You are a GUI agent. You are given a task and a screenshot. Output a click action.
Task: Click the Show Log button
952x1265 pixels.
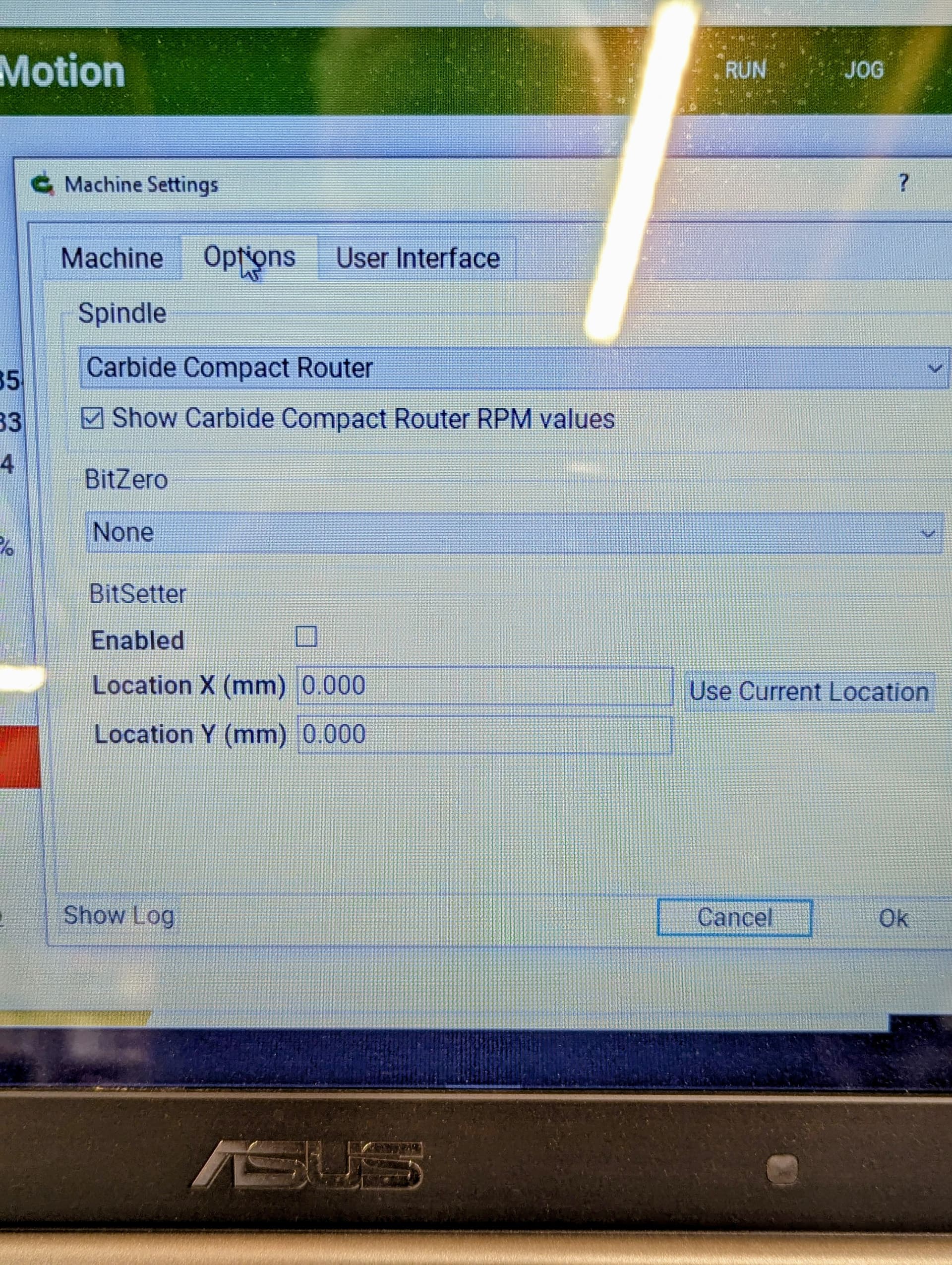coord(119,916)
